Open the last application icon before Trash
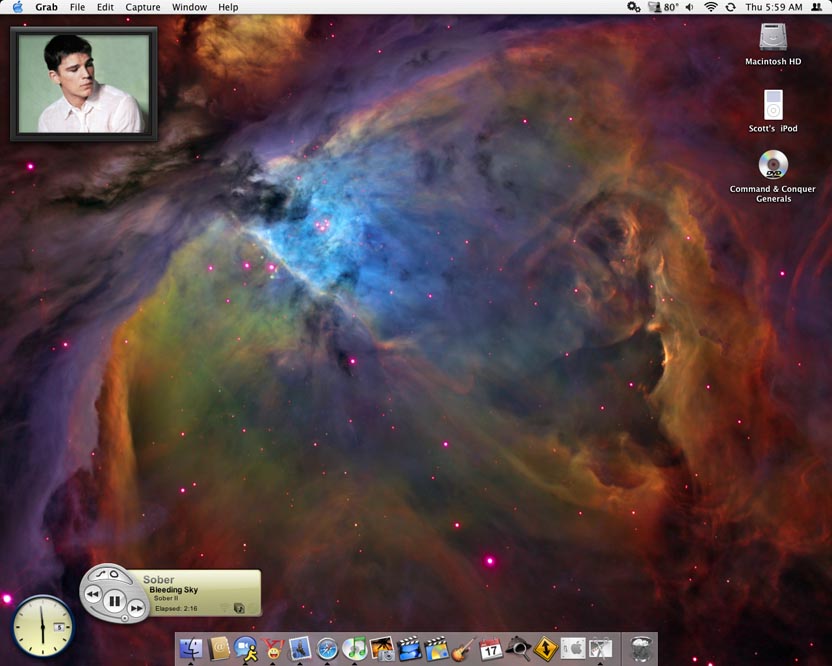The width and height of the screenshot is (832, 666). click(601, 648)
